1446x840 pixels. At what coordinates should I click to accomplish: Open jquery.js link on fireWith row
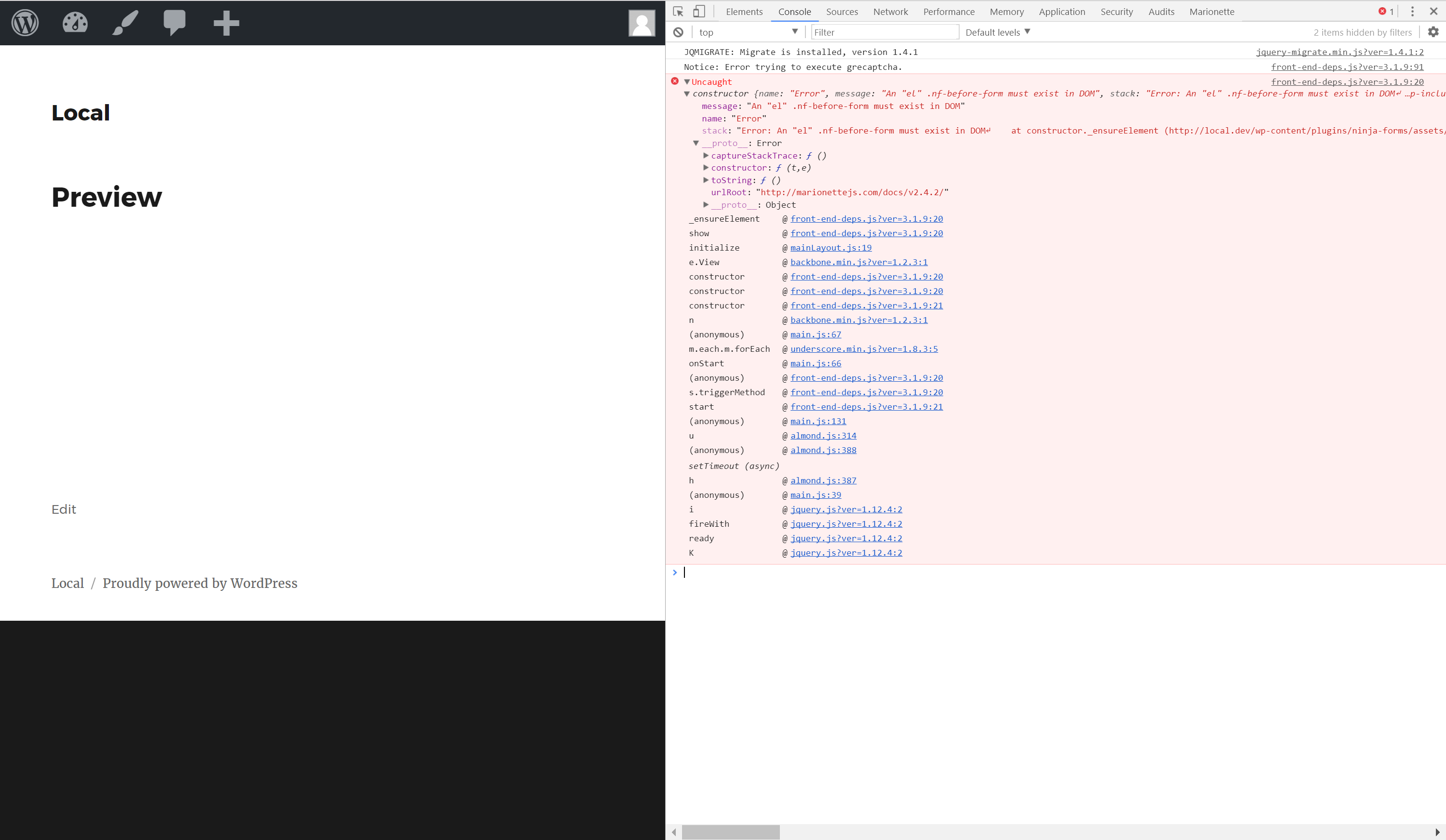(846, 524)
